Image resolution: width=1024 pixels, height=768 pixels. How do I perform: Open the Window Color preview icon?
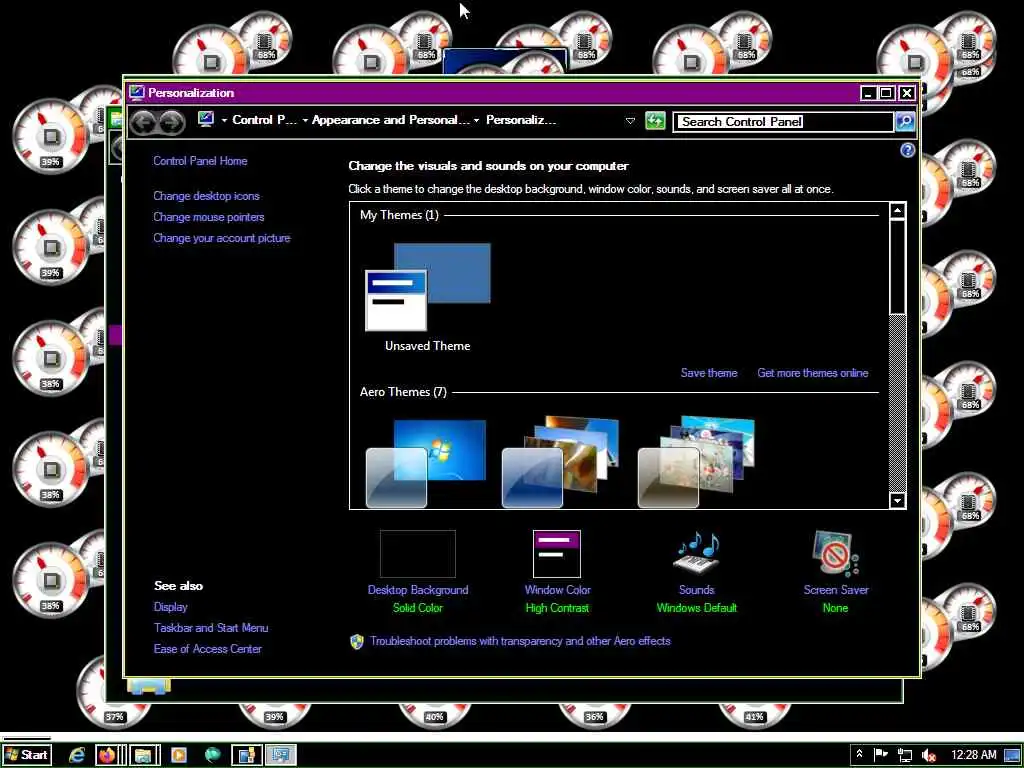(556, 554)
